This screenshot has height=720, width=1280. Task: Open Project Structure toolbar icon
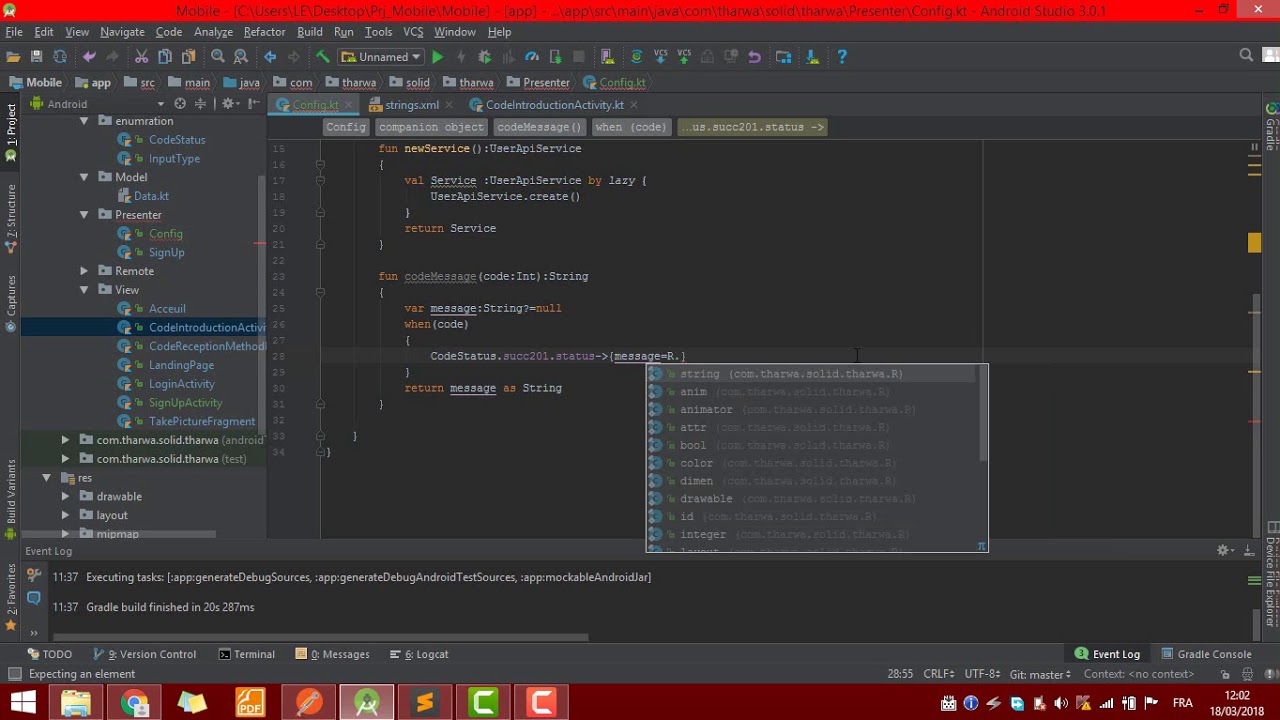pos(784,57)
